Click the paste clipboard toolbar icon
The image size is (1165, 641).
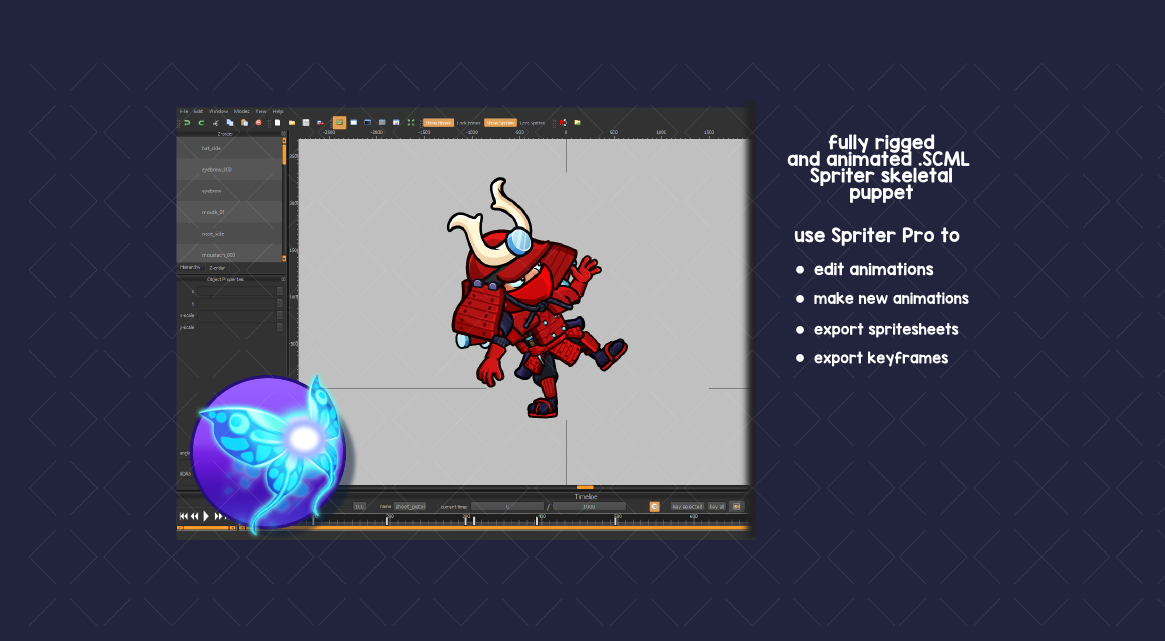(244, 123)
